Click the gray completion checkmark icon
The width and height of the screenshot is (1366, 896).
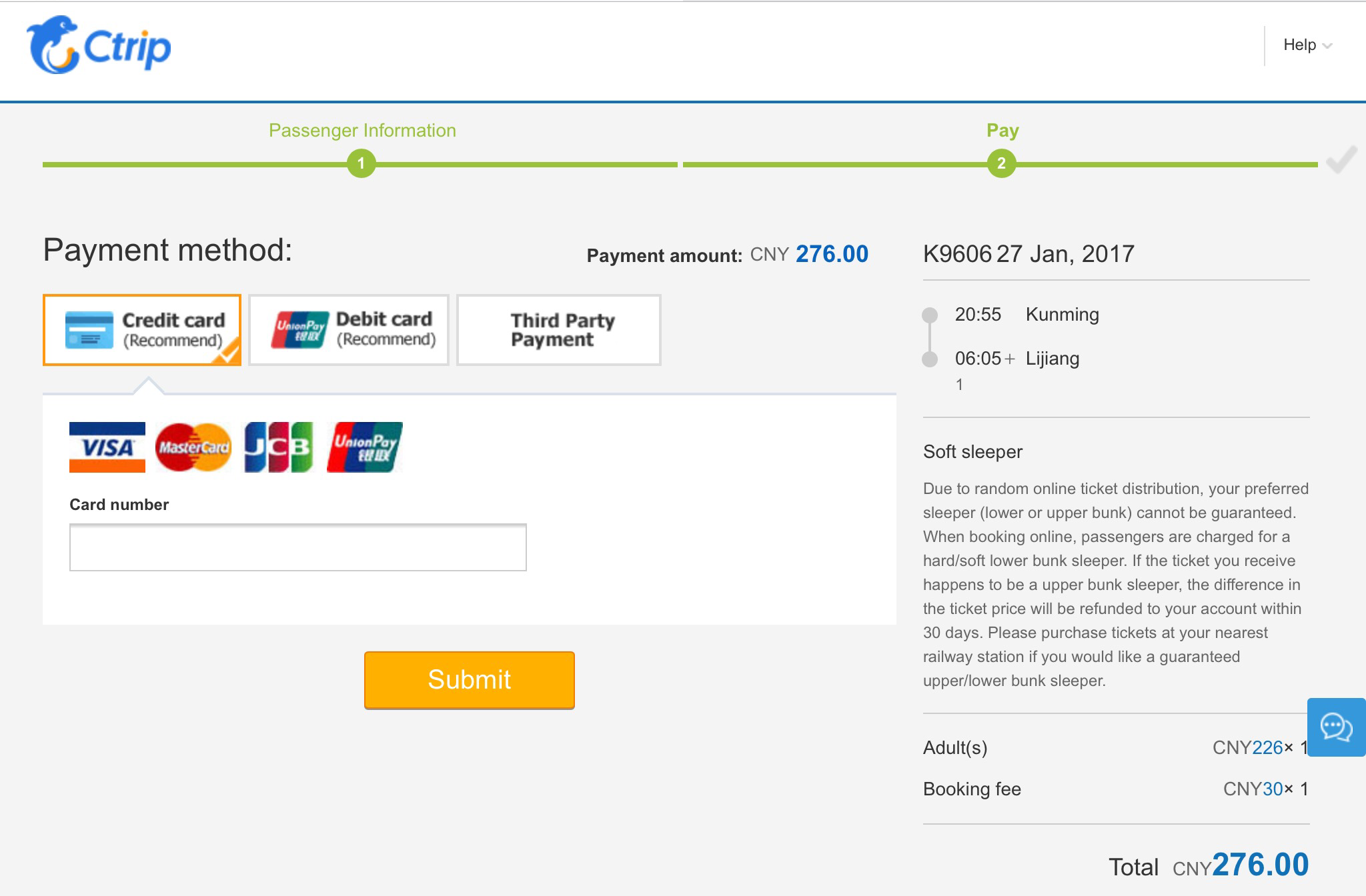point(1341,160)
